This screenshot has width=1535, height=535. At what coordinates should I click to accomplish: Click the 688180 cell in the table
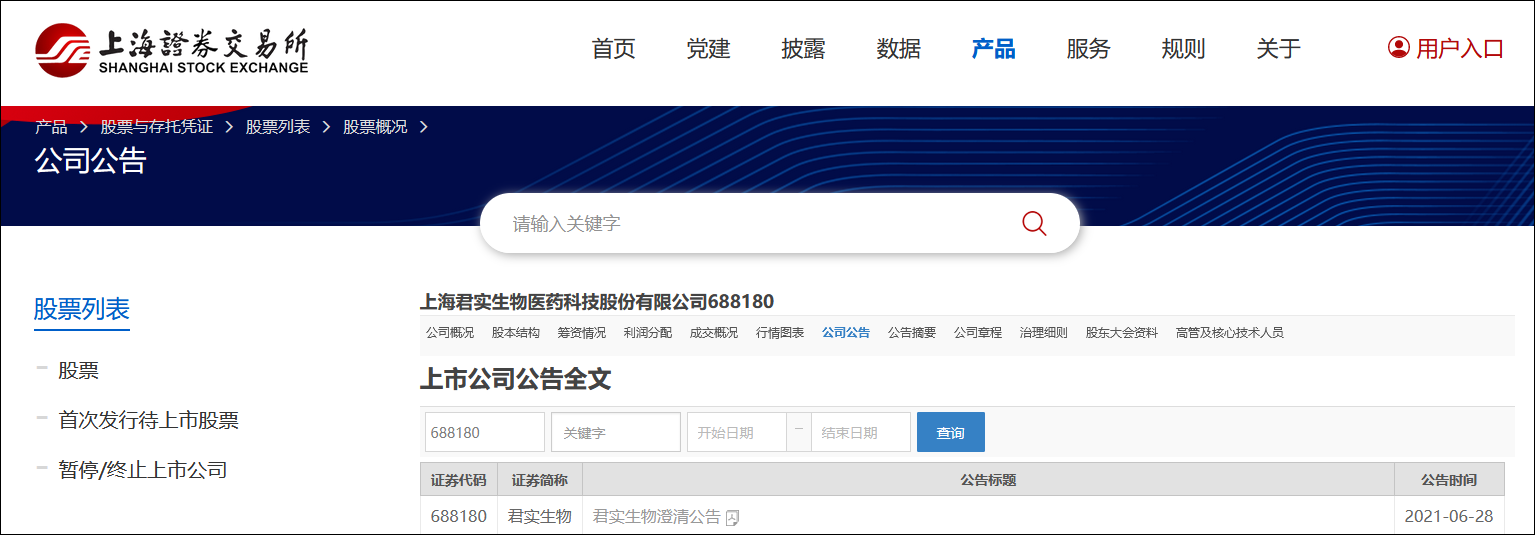[x=459, y=517]
